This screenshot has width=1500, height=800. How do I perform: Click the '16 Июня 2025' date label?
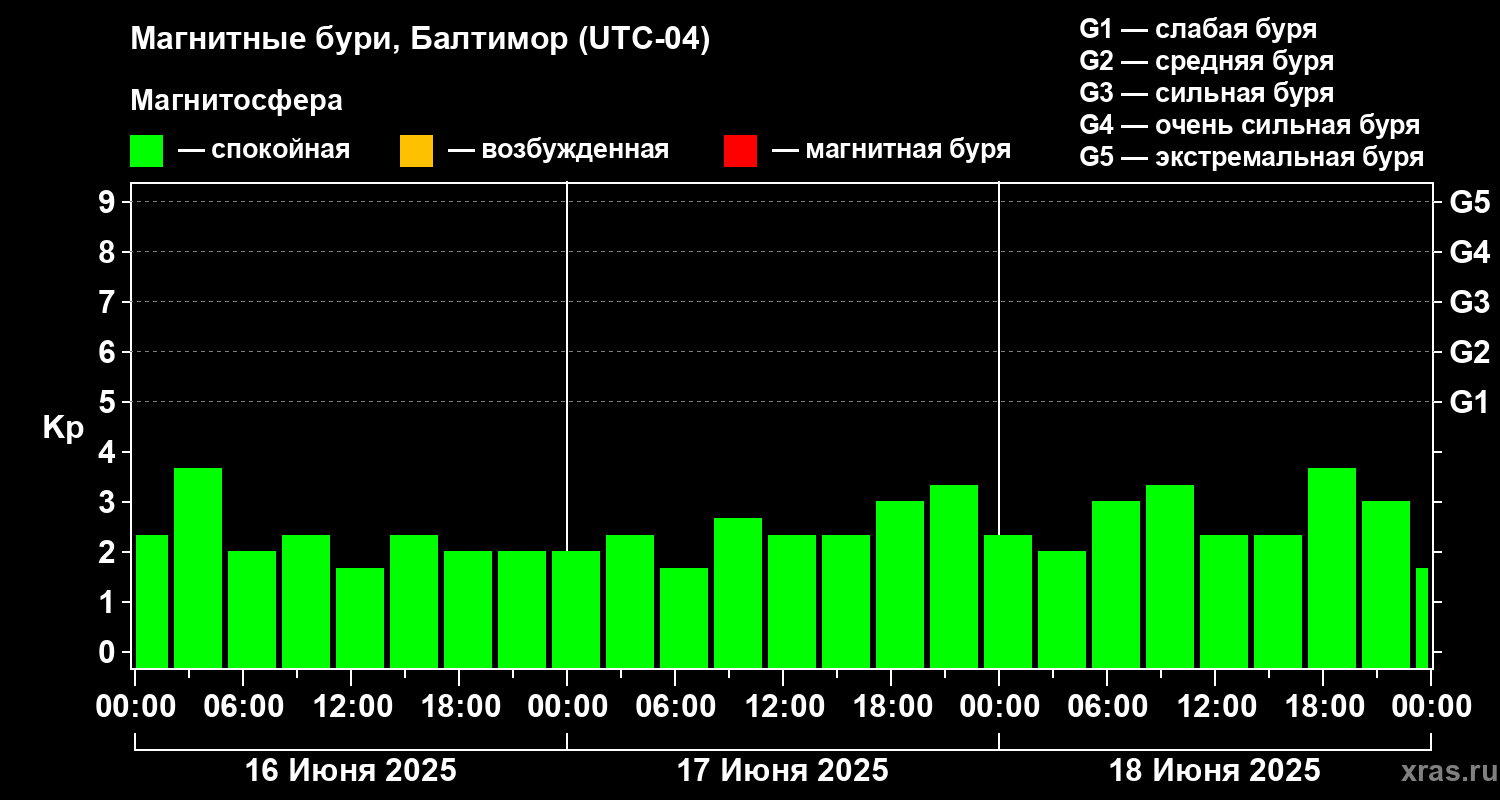pos(351,771)
